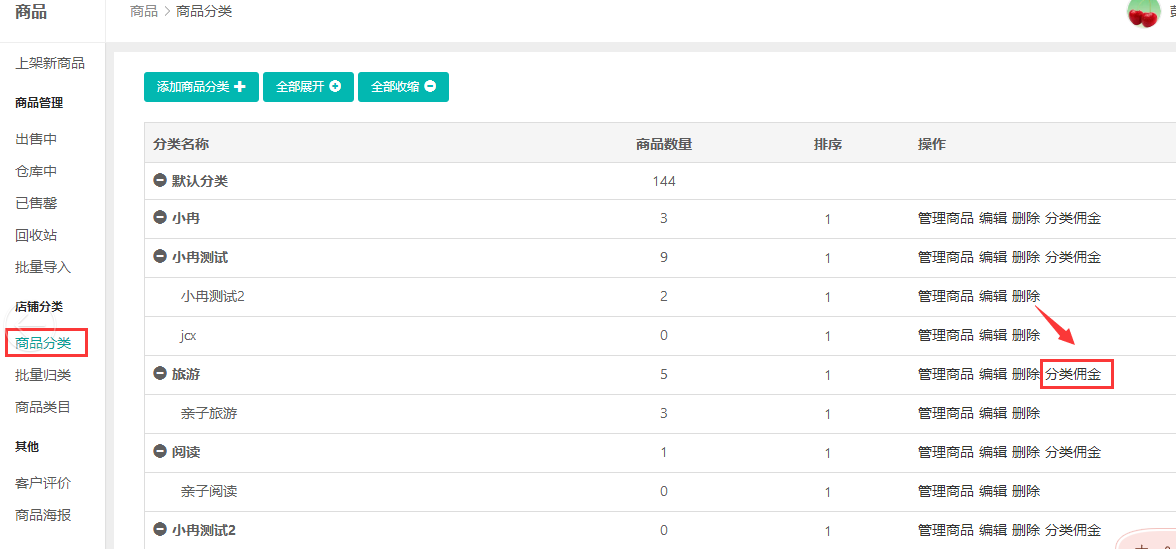Click the 商品 breadcrumb link
This screenshot has height=549, width=1176.
(x=144, y=11)
